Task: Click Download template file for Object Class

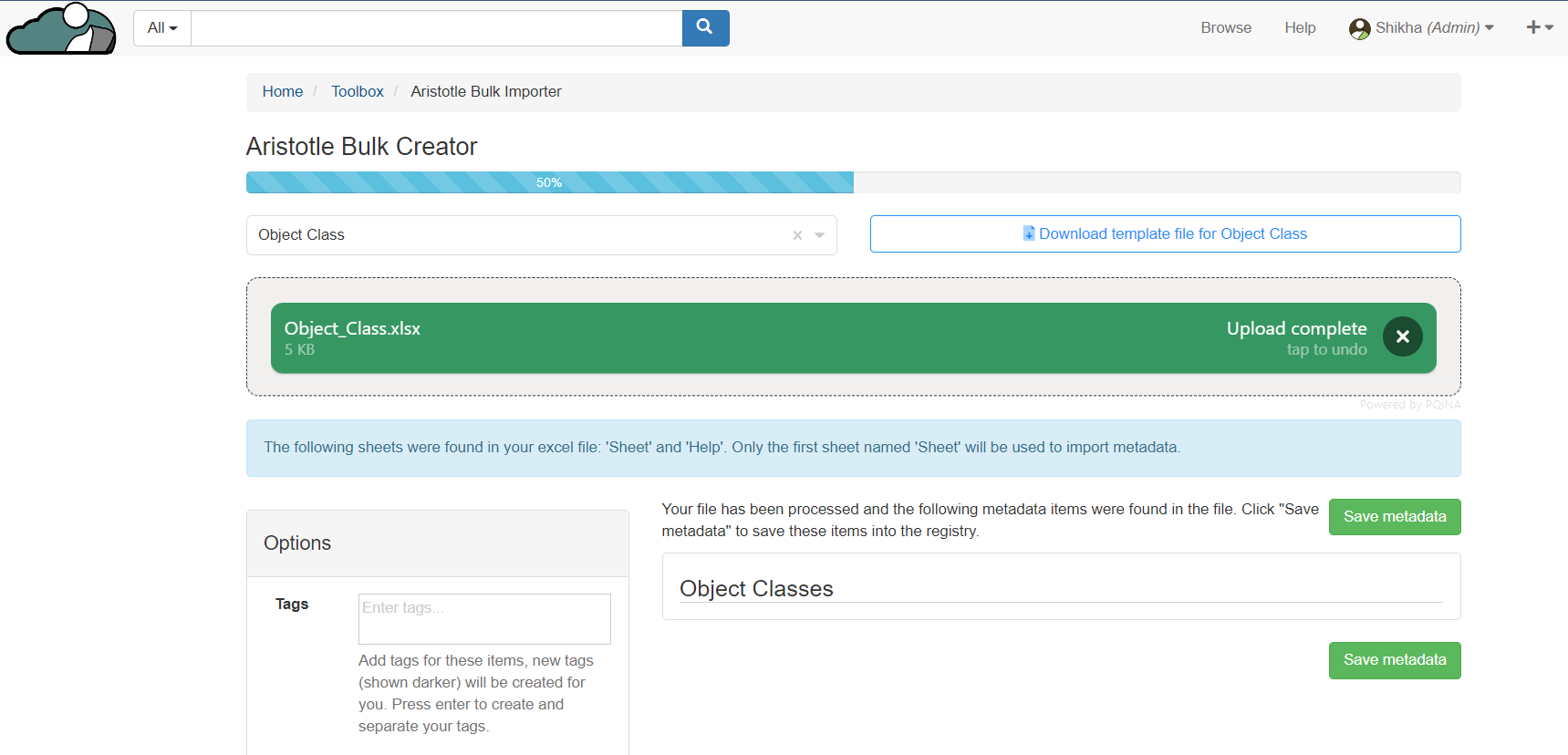Action: point(1173,234)
